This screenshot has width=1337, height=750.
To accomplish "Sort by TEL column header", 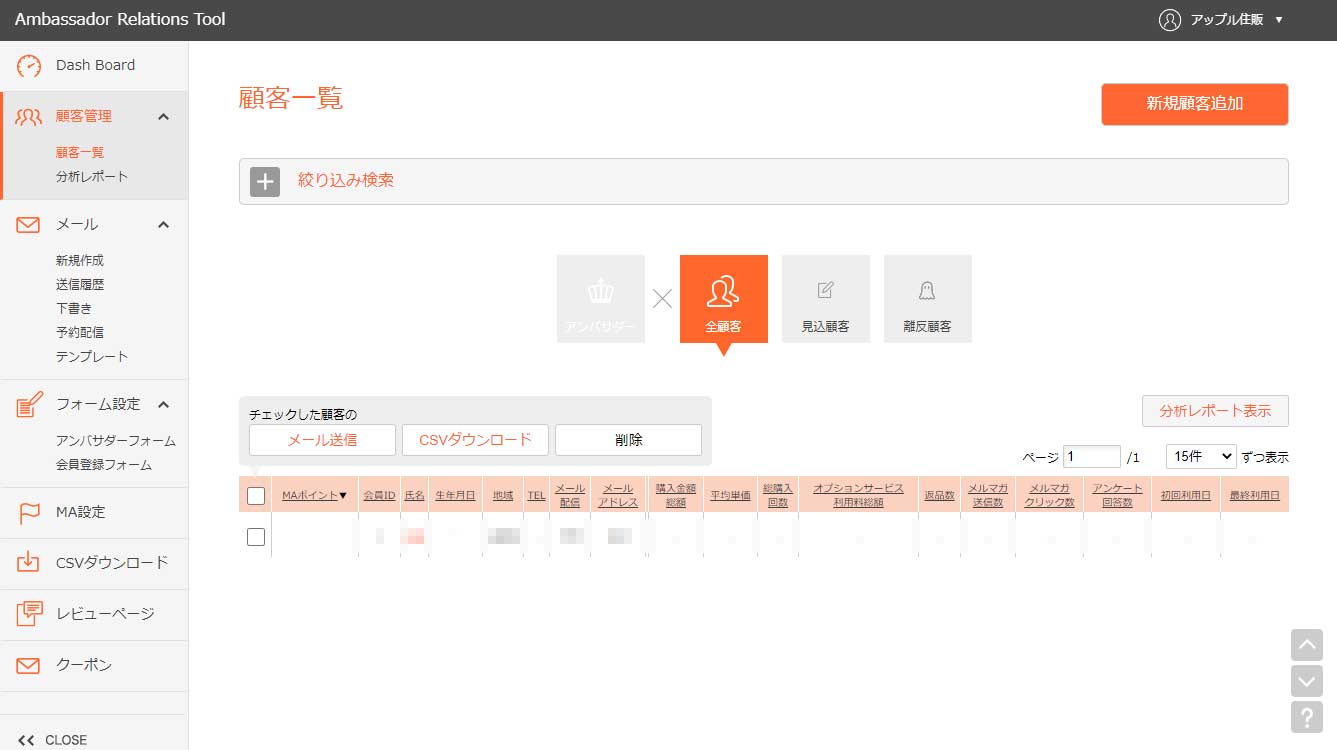I will pos(536,495).
